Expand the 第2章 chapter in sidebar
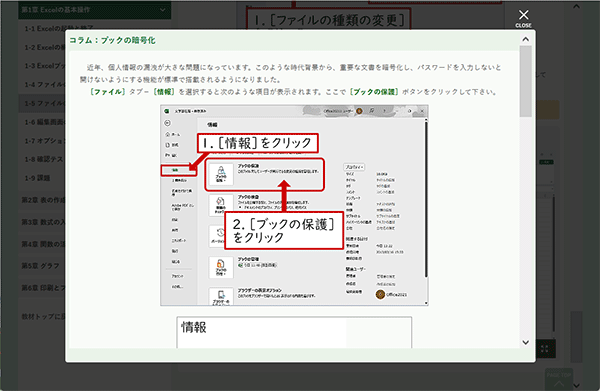Screen dimensions: 600x391 click(x=42, y=200)
